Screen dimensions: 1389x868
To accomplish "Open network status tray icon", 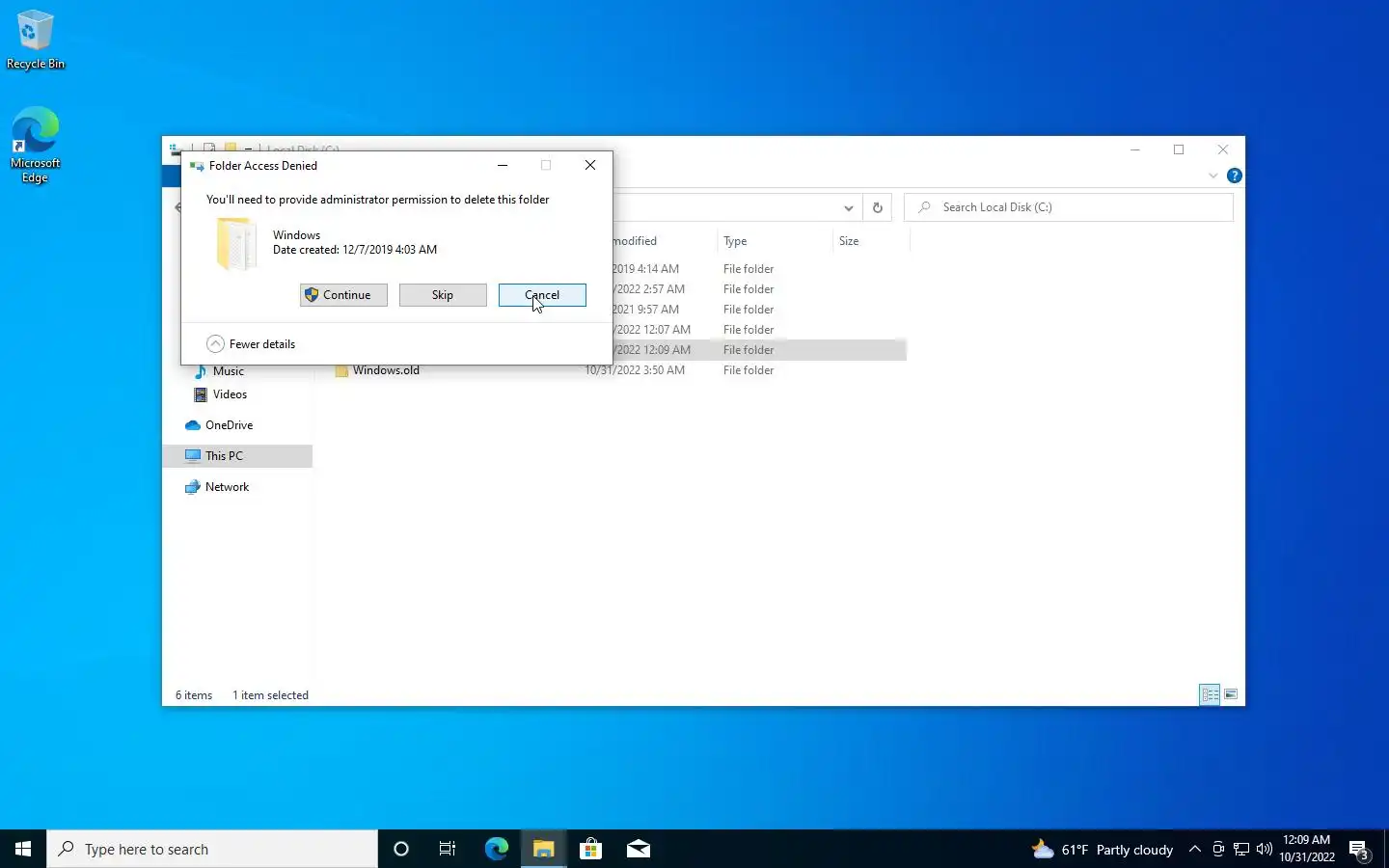I will pos(1241,849).
